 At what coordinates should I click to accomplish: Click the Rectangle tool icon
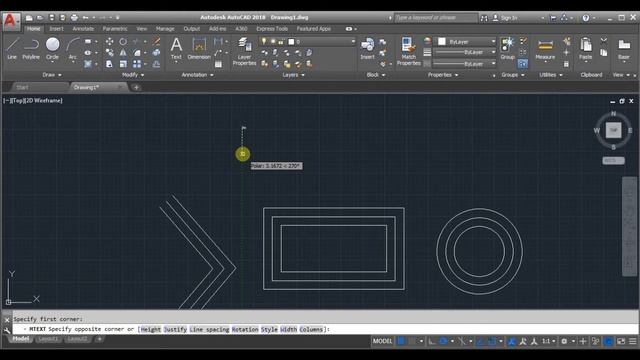(88, 42)
